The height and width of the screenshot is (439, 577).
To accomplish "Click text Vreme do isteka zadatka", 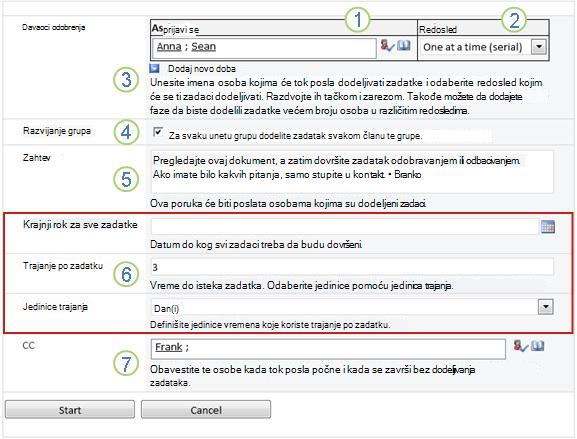I will (x=301, y=286).
